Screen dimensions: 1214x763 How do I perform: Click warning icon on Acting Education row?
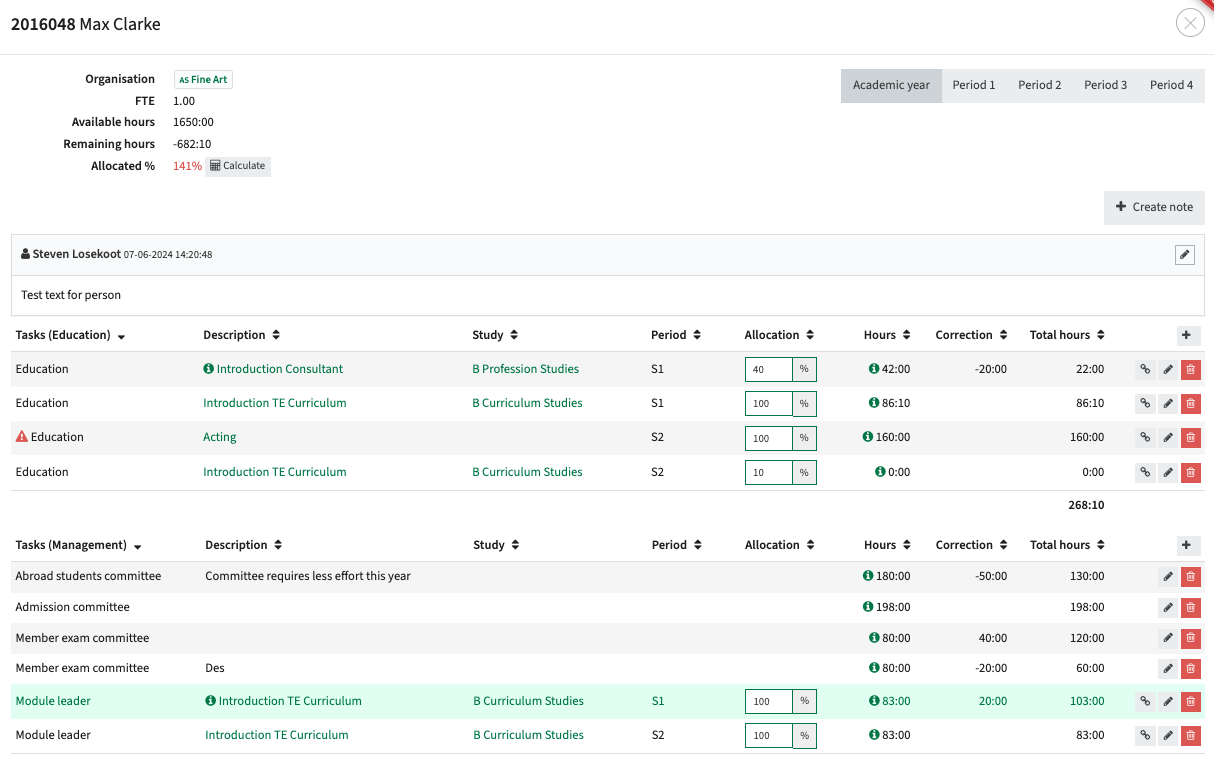[x=22, y=437]
